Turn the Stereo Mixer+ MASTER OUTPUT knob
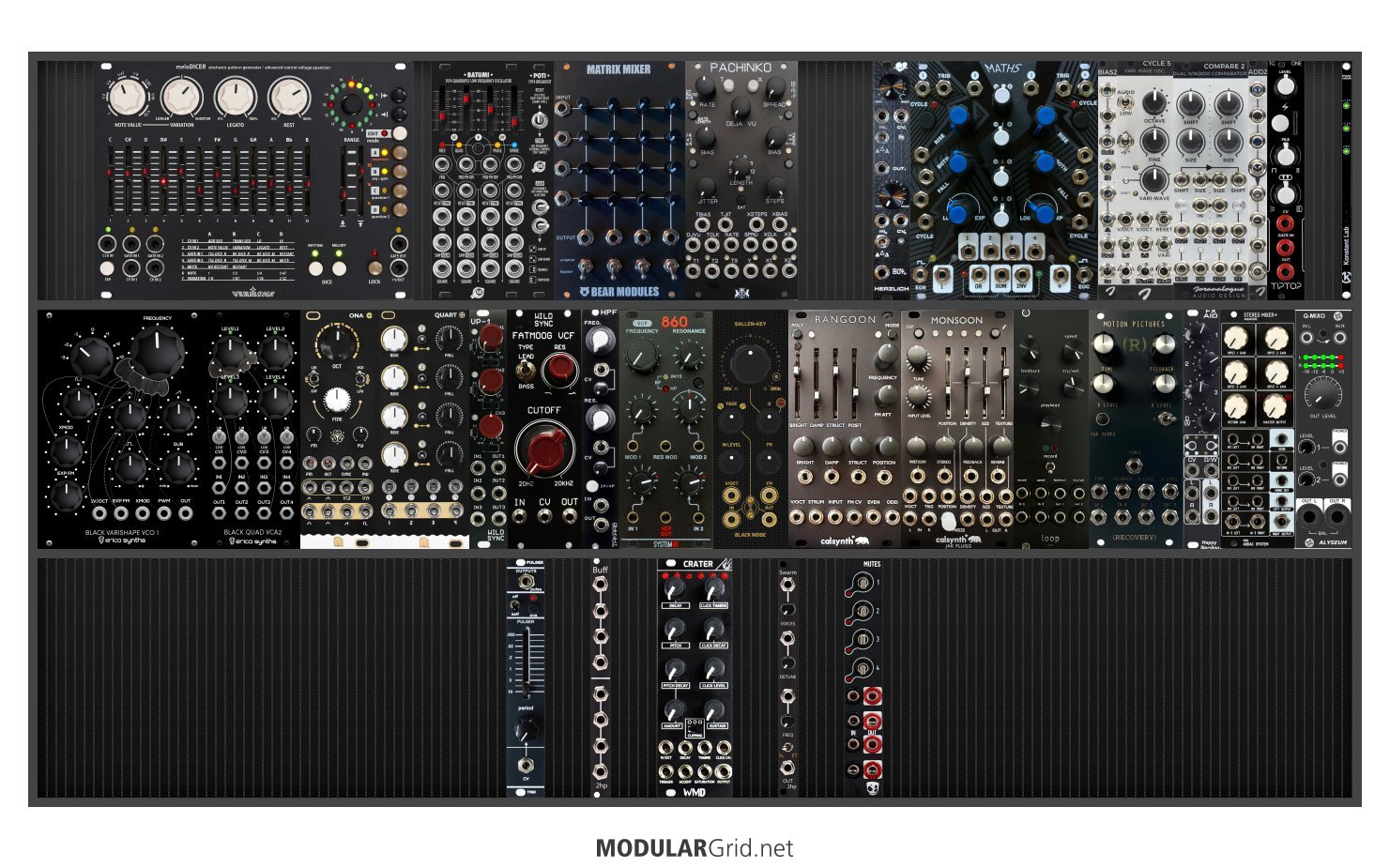Viewport: 1390px width, 868px height. pos(1275,405)
